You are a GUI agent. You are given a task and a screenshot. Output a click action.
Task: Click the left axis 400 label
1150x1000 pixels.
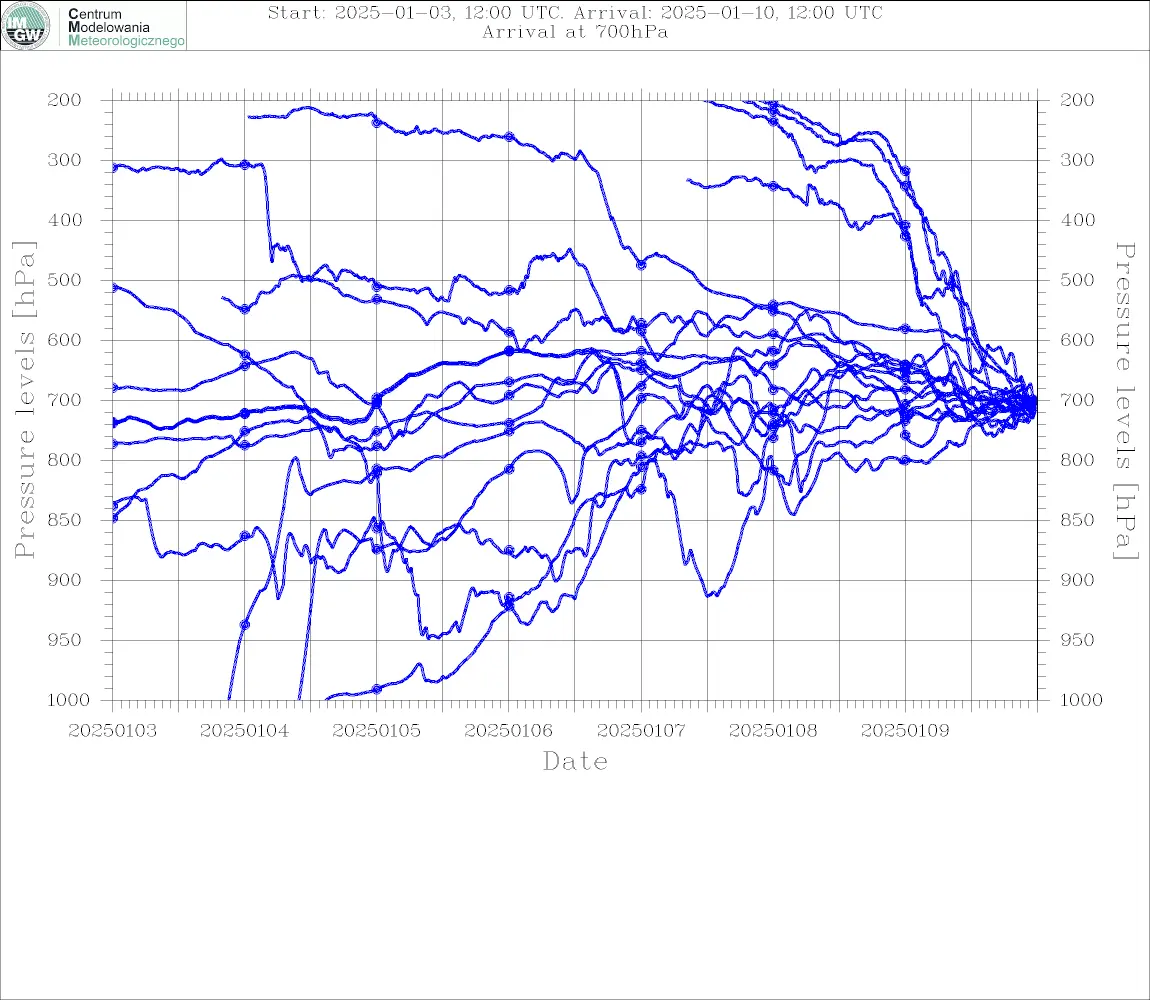coord(64,220)
